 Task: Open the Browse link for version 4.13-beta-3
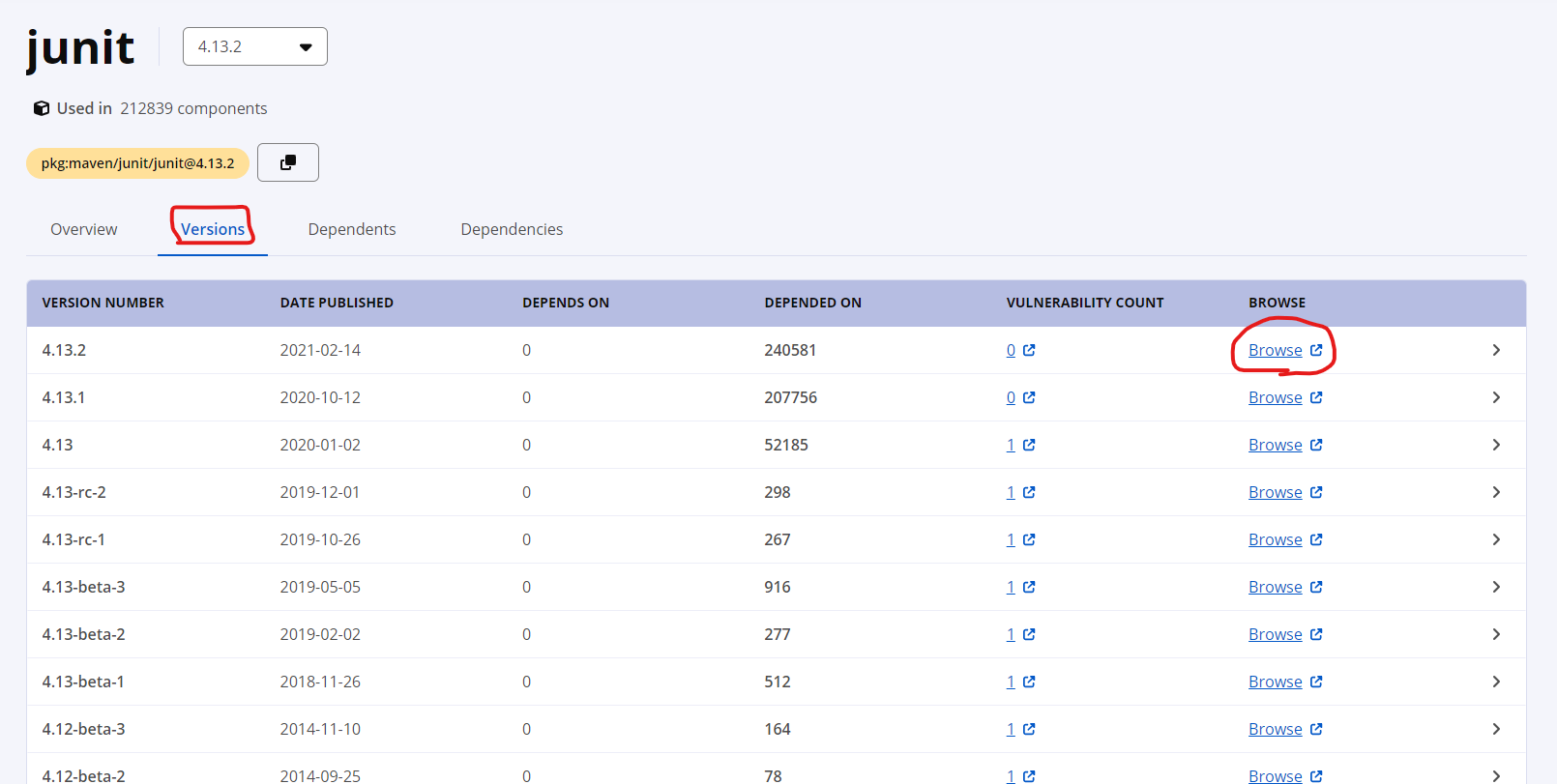[x=1275, y=587]
